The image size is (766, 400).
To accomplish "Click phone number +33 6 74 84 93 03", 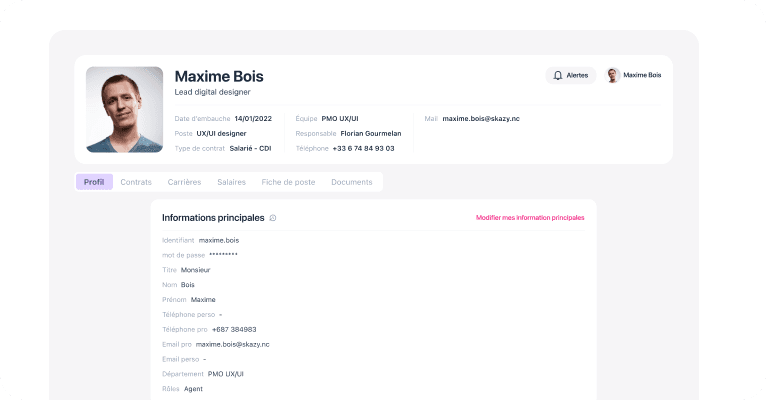I will pos(363,148).
